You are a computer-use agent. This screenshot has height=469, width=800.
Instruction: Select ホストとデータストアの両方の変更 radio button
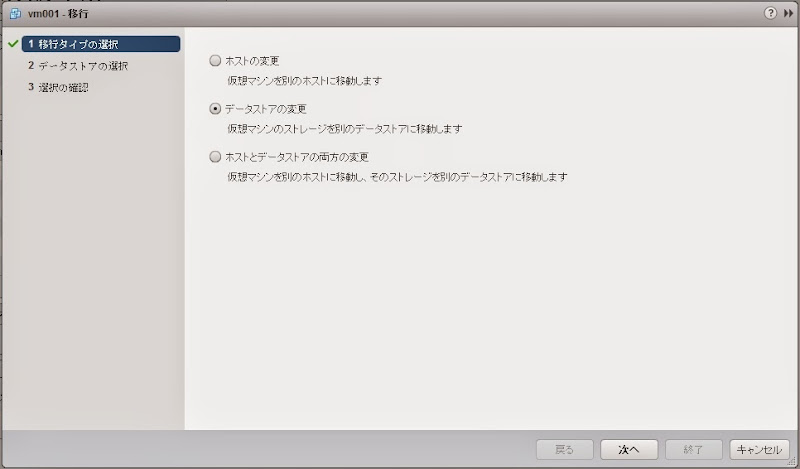tap(215, 157)
